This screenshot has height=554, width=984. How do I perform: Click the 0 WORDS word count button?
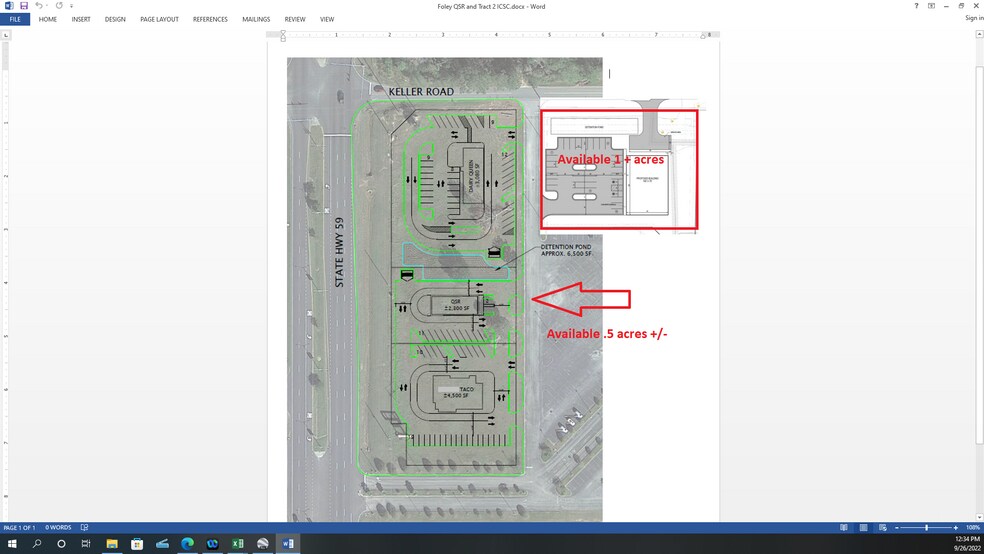click(x=57, y=527)
